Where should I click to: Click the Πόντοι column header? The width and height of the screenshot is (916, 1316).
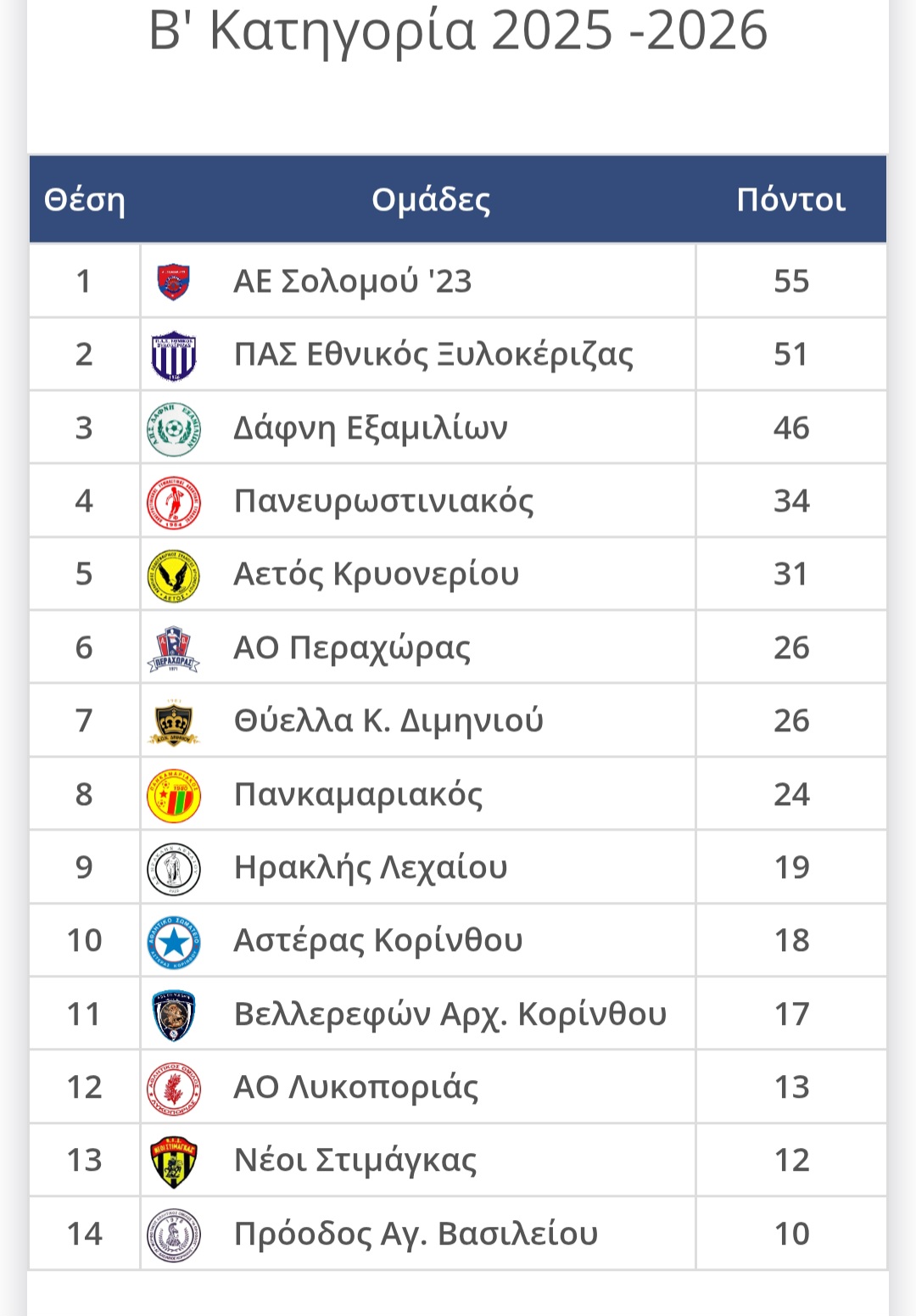[790, 200]
